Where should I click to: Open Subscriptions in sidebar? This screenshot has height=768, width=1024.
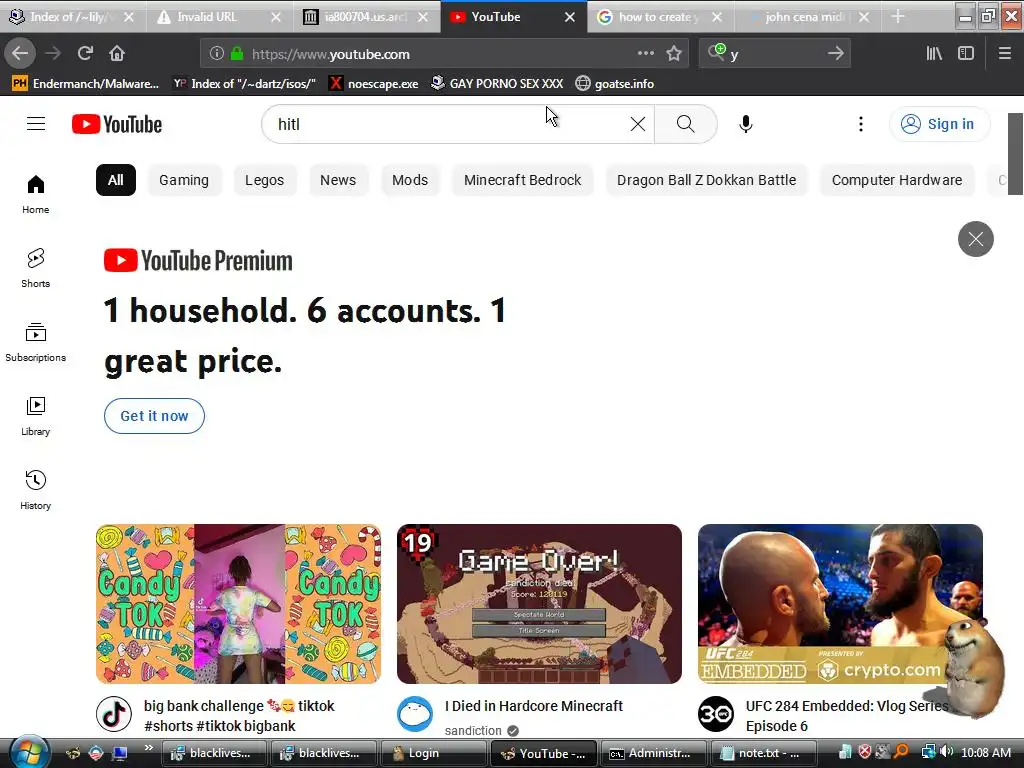pyautogui.click(x=36, y=342)
